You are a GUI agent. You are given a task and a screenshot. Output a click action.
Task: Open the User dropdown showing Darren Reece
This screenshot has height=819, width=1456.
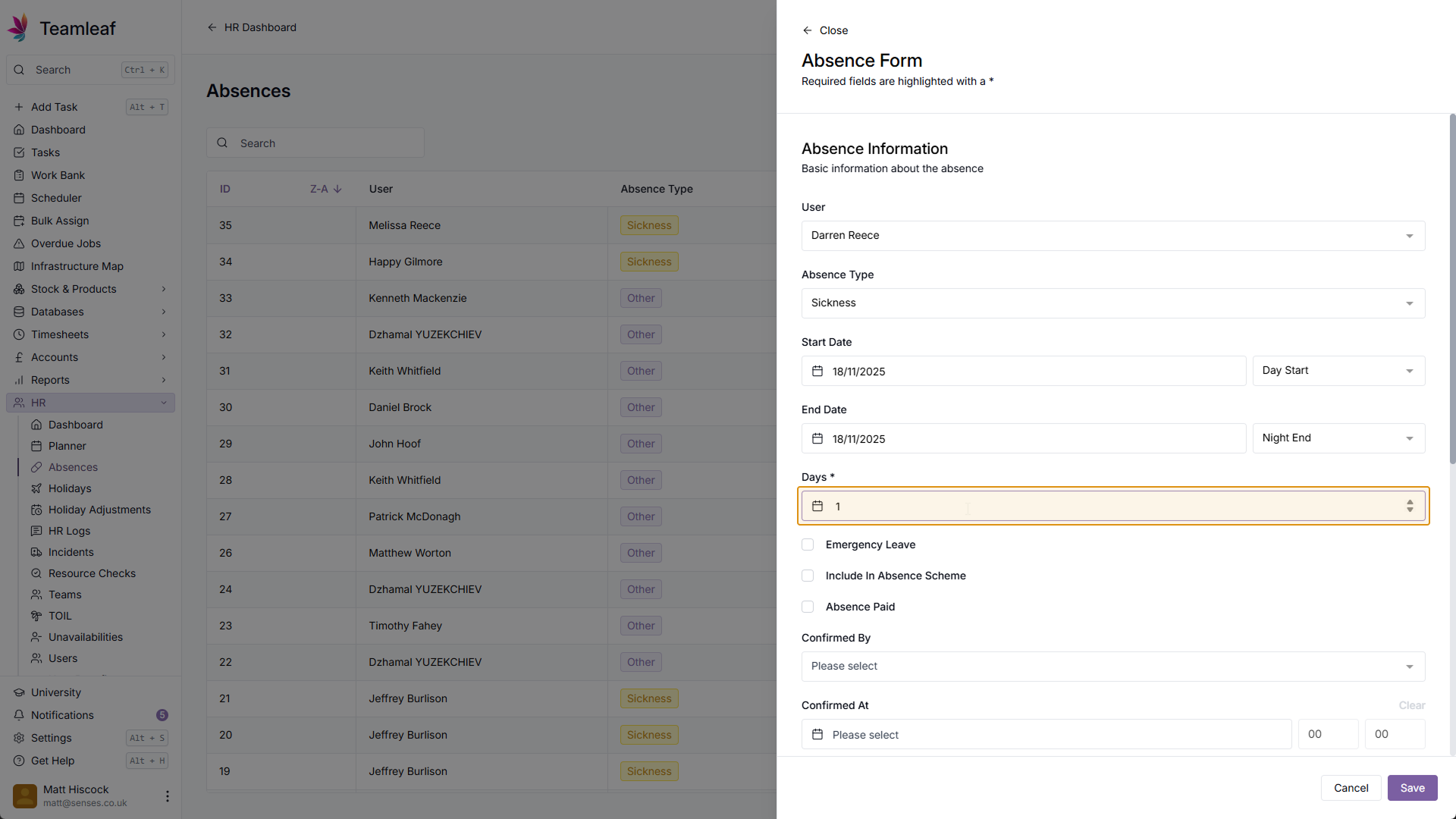coord(1112,236)
